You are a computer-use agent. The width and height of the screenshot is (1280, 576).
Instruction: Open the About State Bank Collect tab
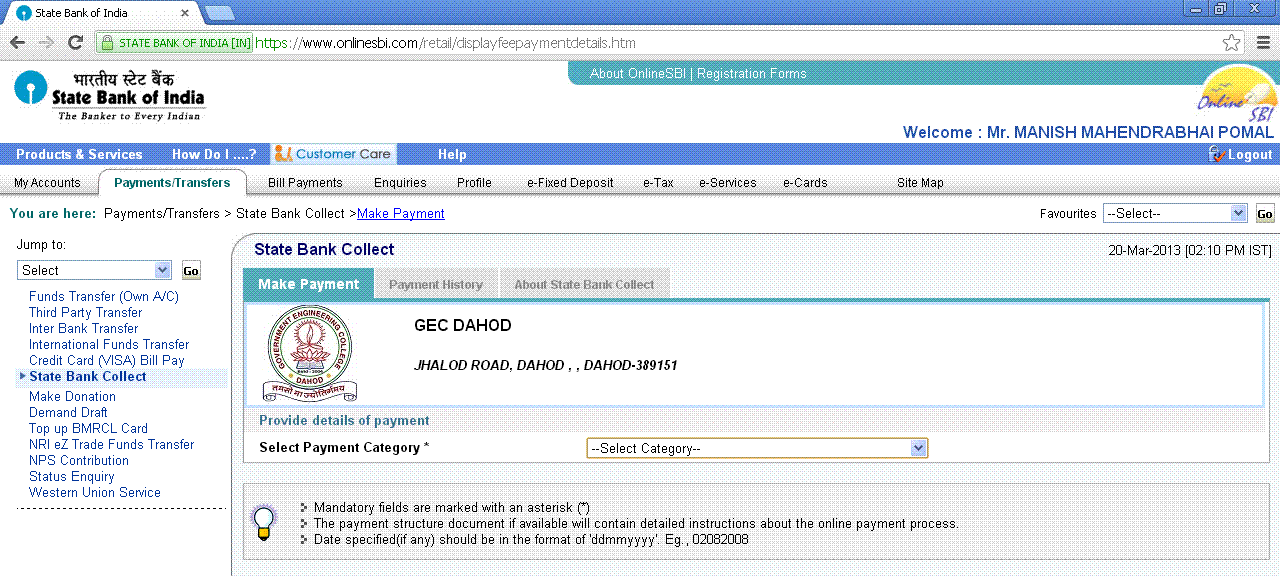584,285
